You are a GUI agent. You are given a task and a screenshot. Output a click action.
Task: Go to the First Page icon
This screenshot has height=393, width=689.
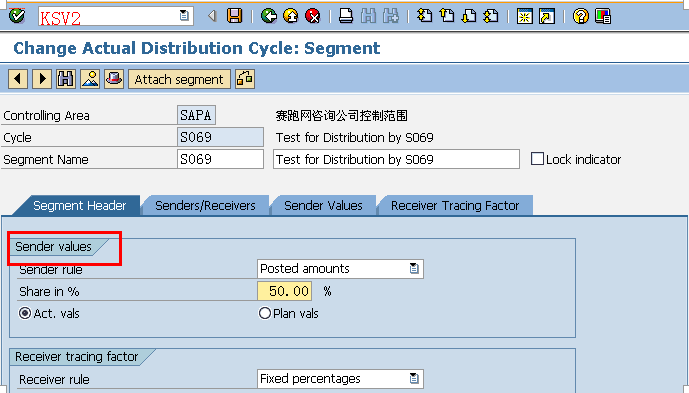[x=424, y=16]
